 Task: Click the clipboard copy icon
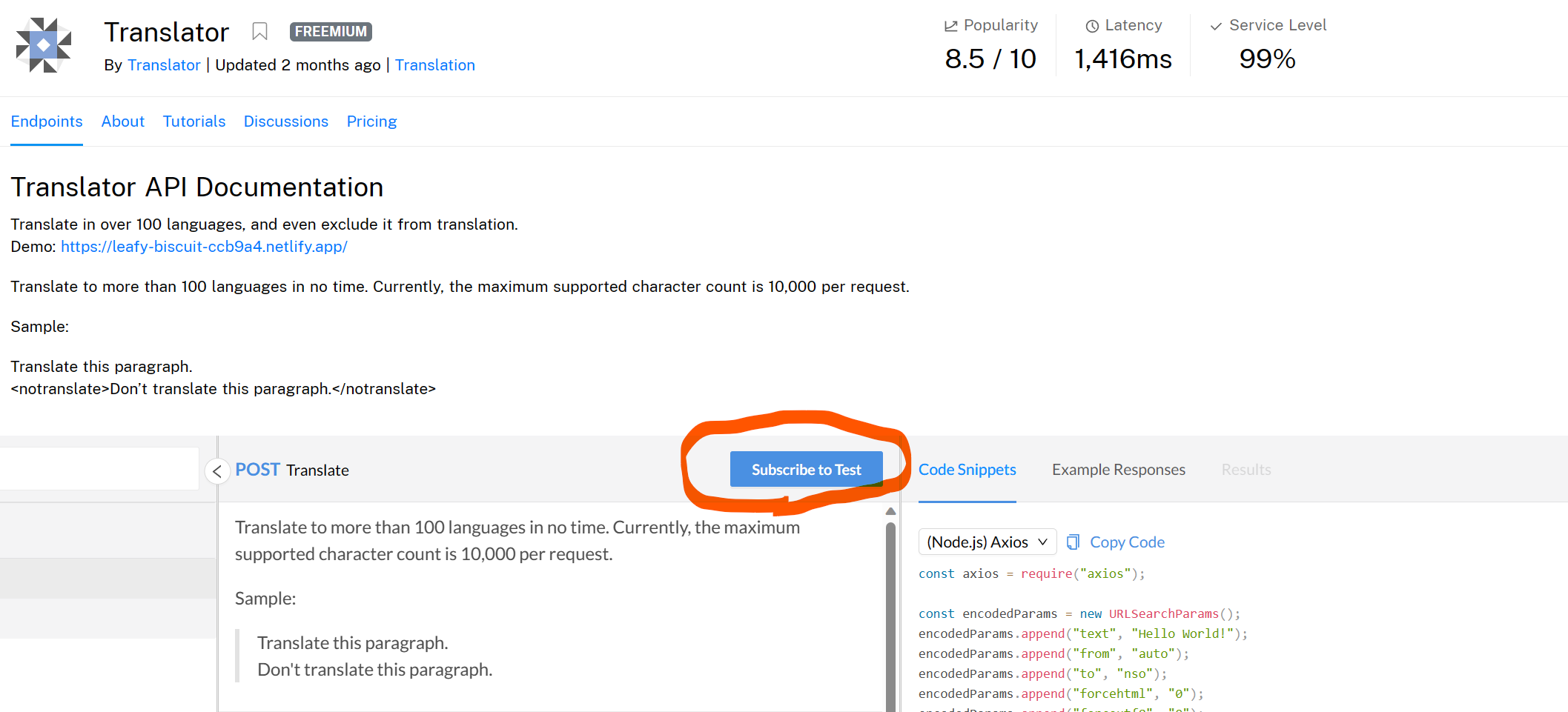(1073, 542)
